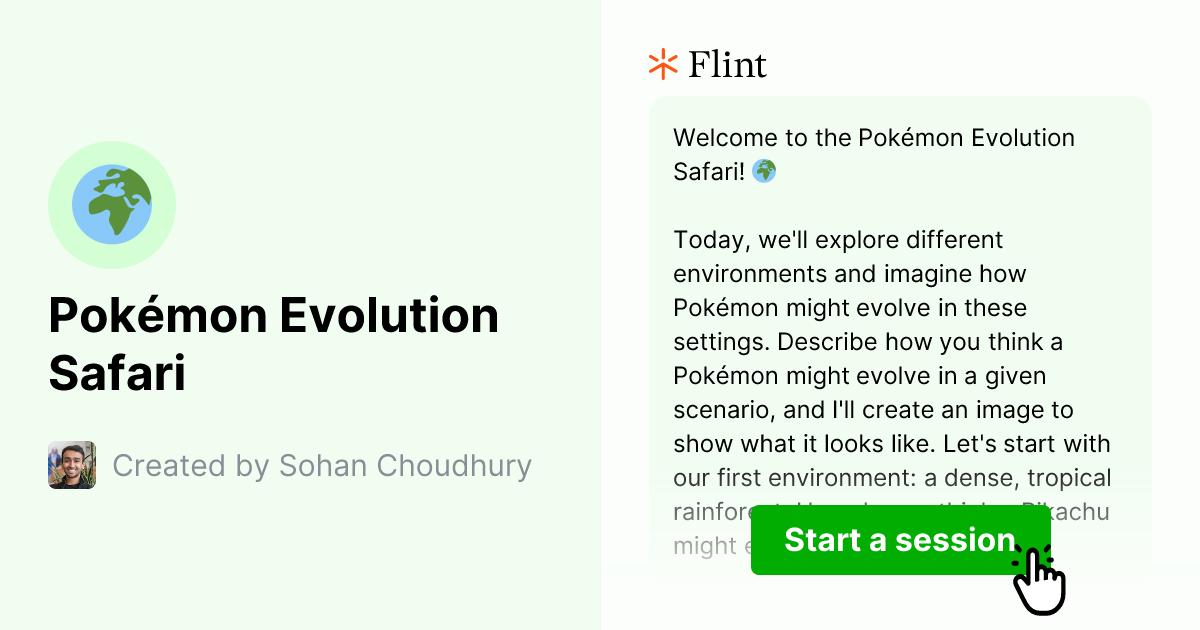The height and width of the screenshot is (630, 1200).
Task: Start a session with the green button
Action: tap(899, 540)
